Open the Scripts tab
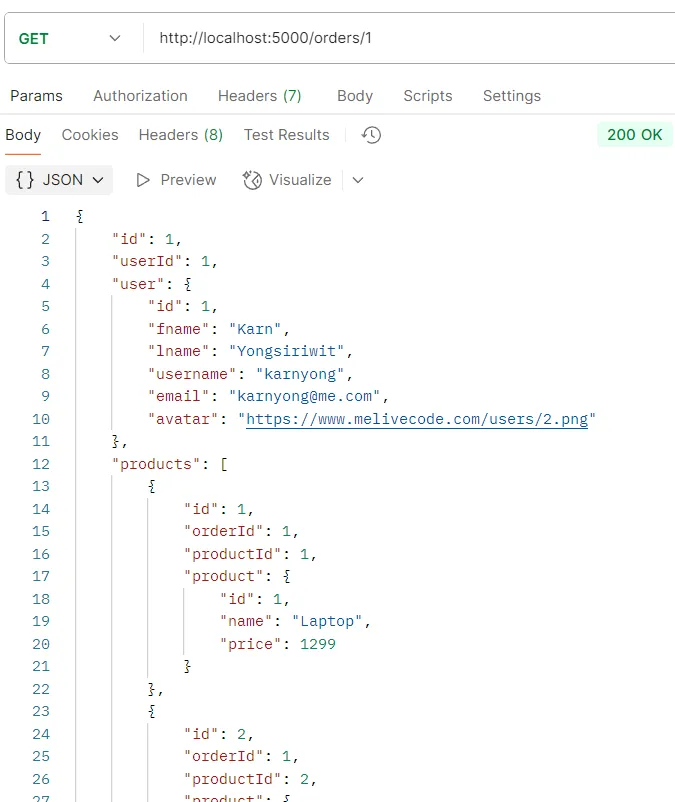675x802 pixels. click(428, 96)
